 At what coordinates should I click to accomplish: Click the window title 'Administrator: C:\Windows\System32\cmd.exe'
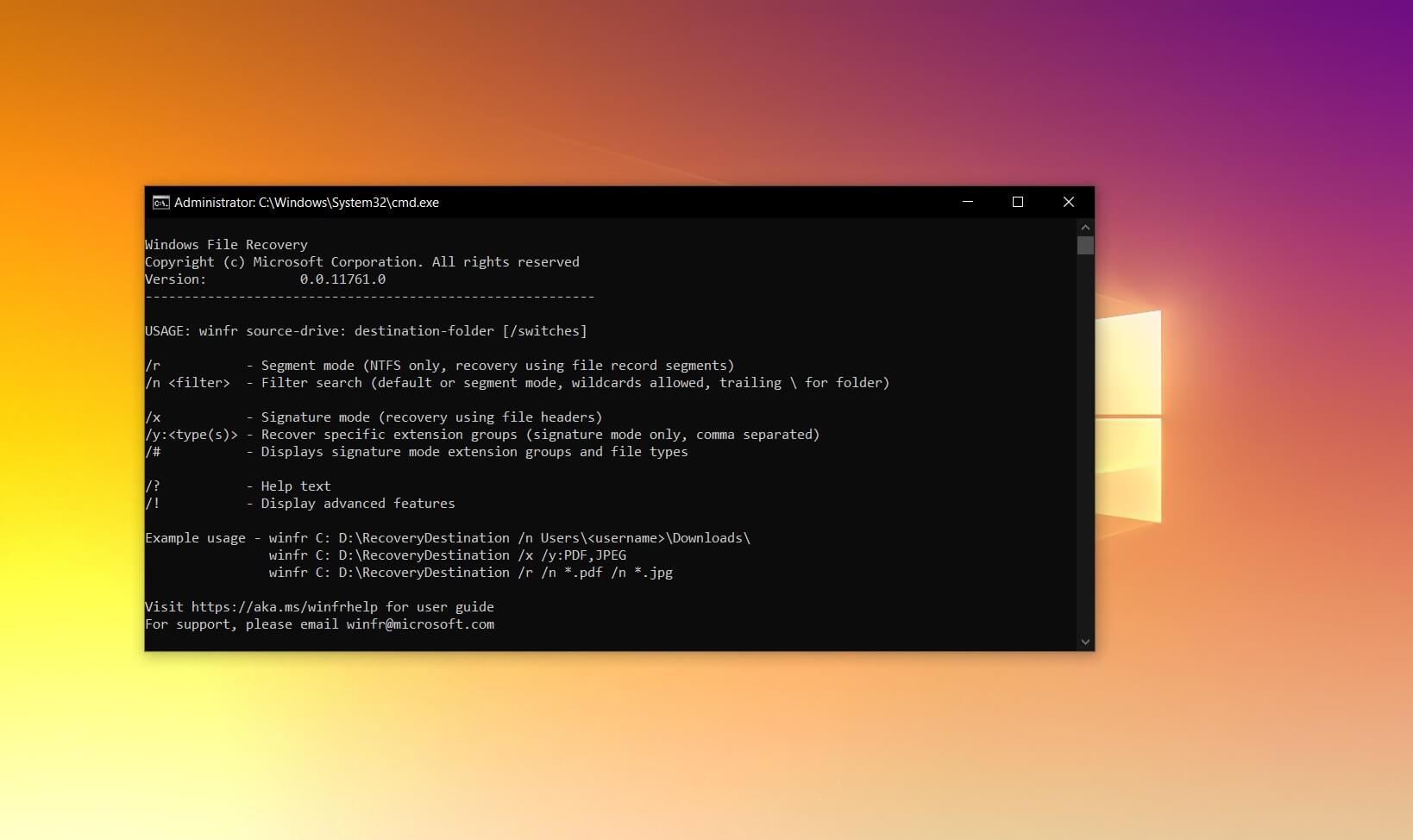coord(306,203)
